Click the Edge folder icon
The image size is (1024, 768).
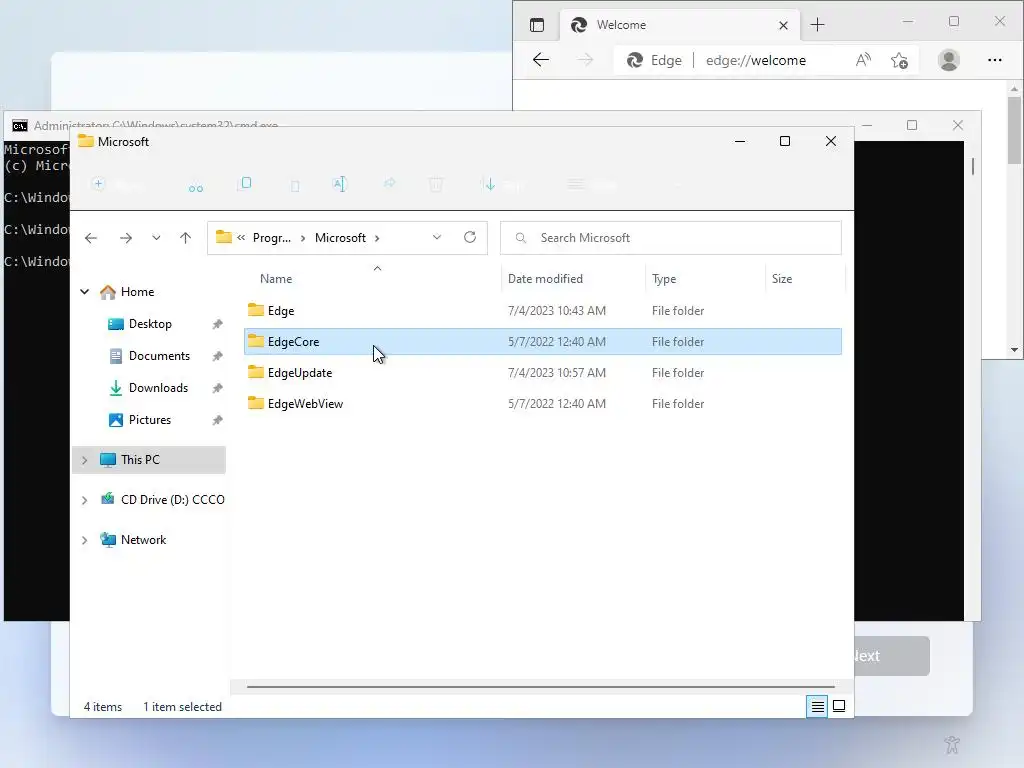coord(256,310)
